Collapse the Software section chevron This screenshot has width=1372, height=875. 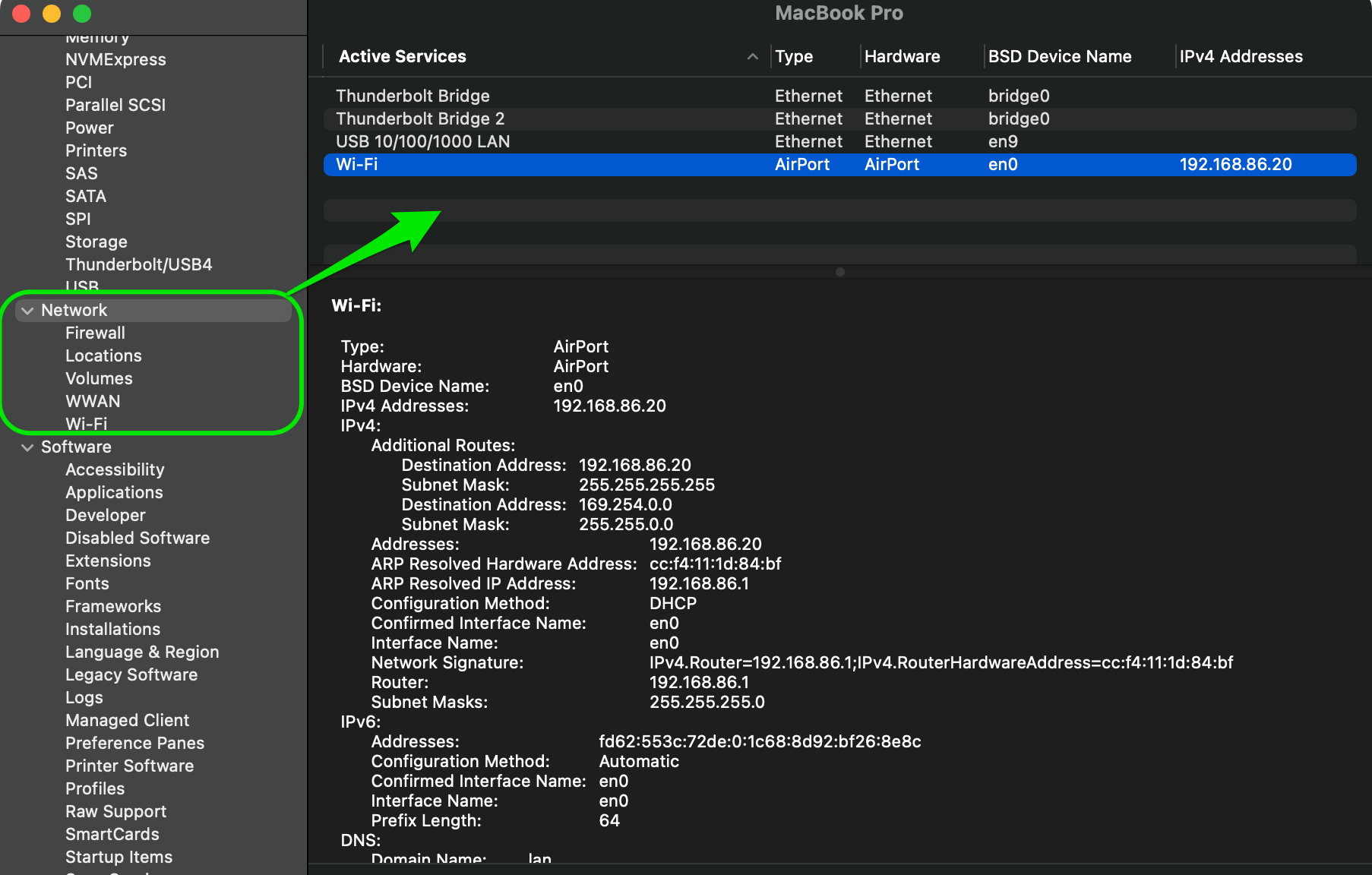click(27, 447)
